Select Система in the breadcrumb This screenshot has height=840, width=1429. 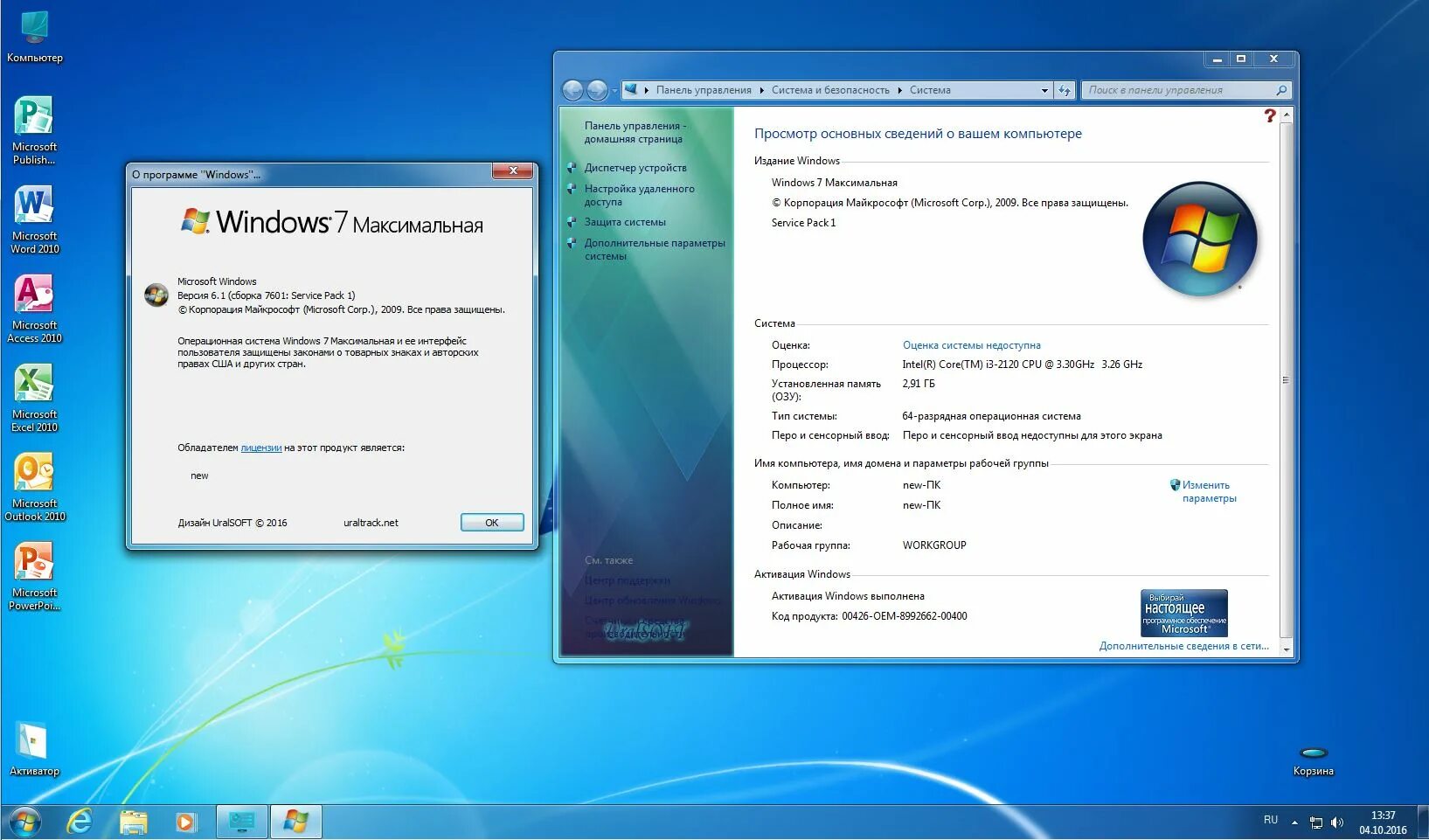coord(930,90)
